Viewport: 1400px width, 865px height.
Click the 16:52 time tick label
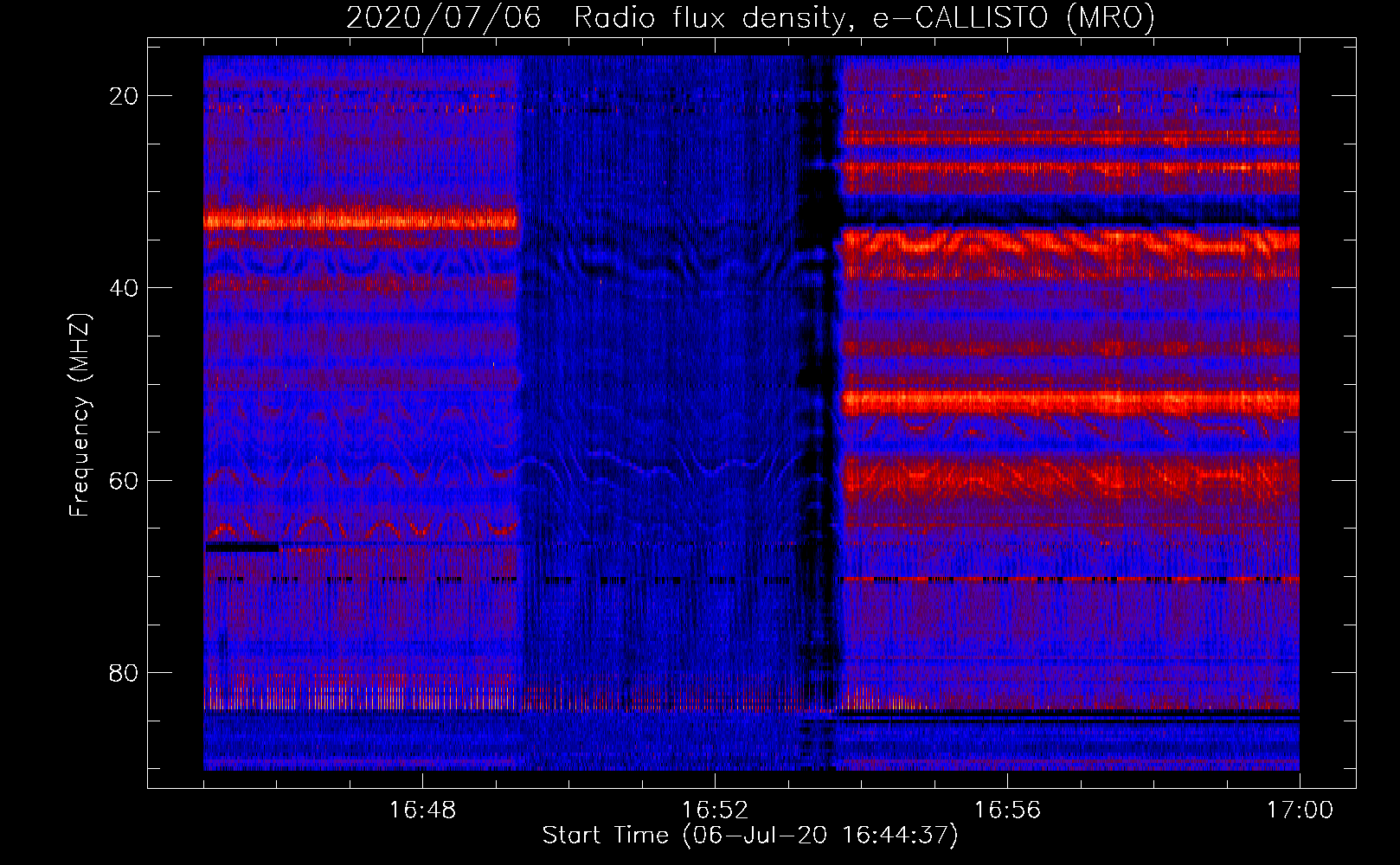click(x=715, y=811)
